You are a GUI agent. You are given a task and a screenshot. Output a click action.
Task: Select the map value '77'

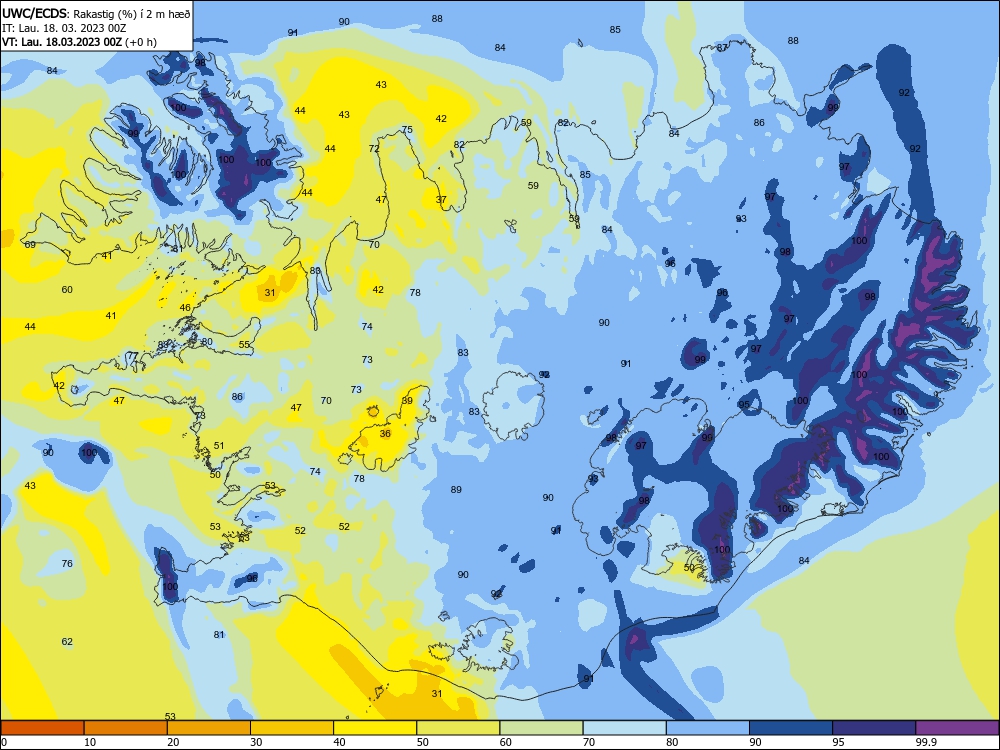[133, 355]
